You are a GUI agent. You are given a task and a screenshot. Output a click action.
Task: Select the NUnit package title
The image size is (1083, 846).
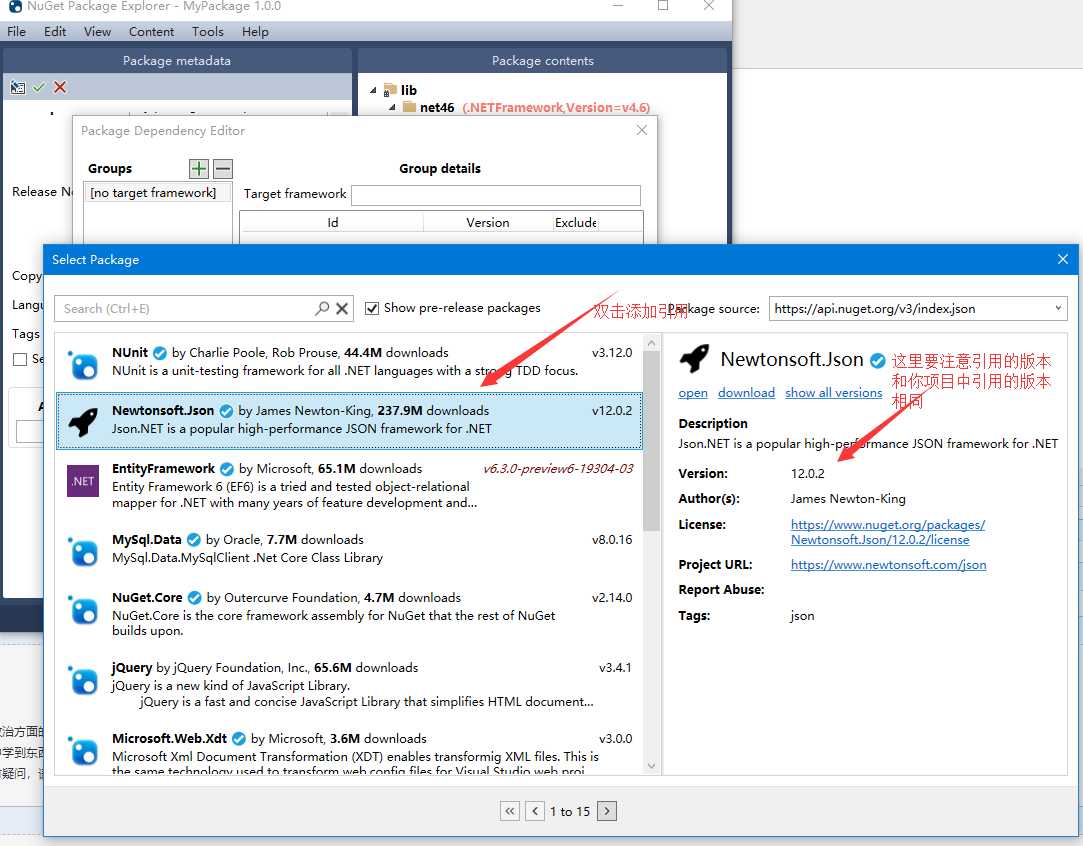pos(130,352)
